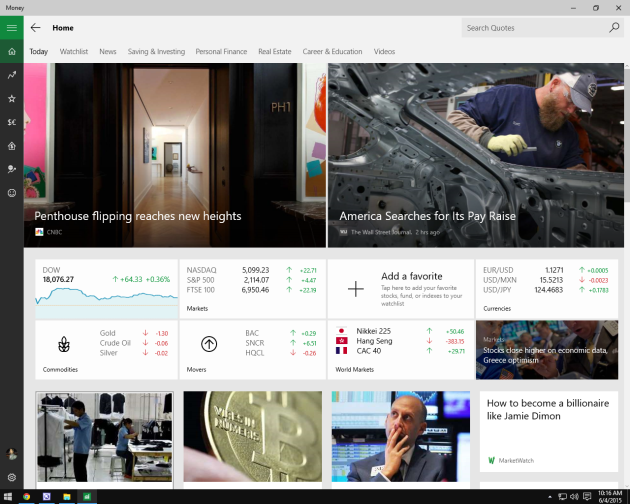Open the Markets tile label
This screenshot has height=504, width=630.
197,308
